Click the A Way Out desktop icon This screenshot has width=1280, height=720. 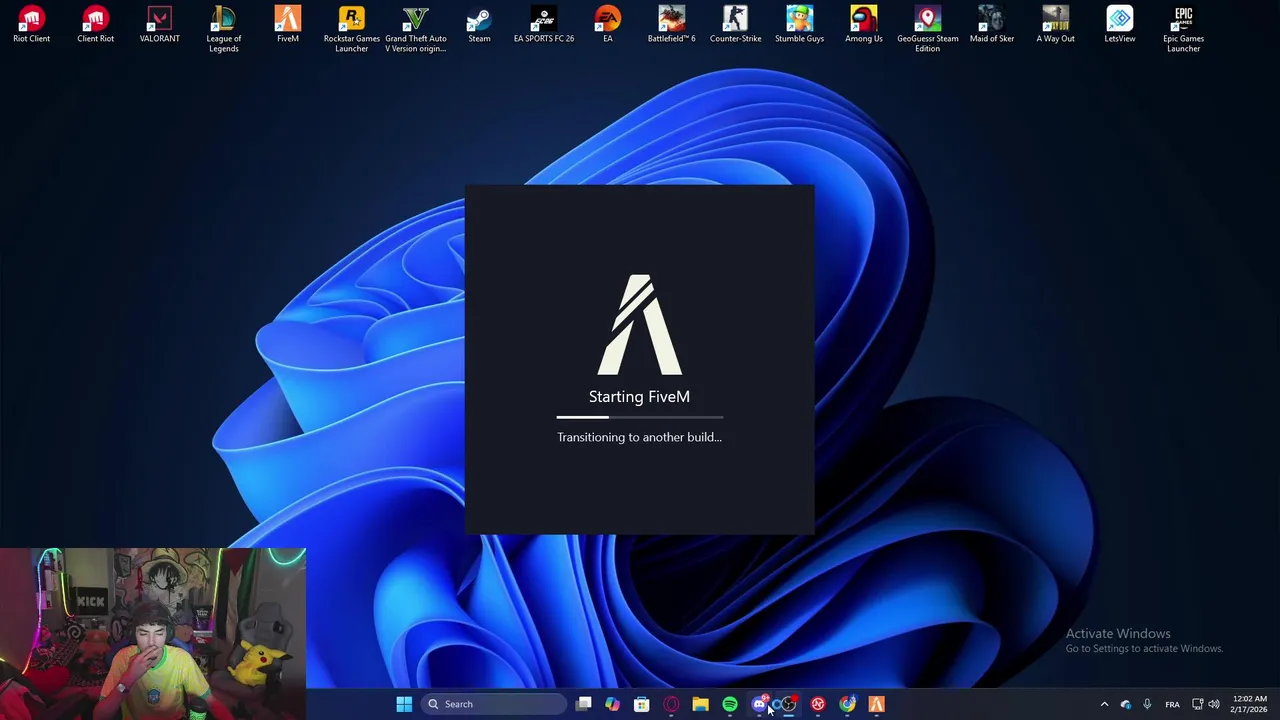coord(1056,25)
